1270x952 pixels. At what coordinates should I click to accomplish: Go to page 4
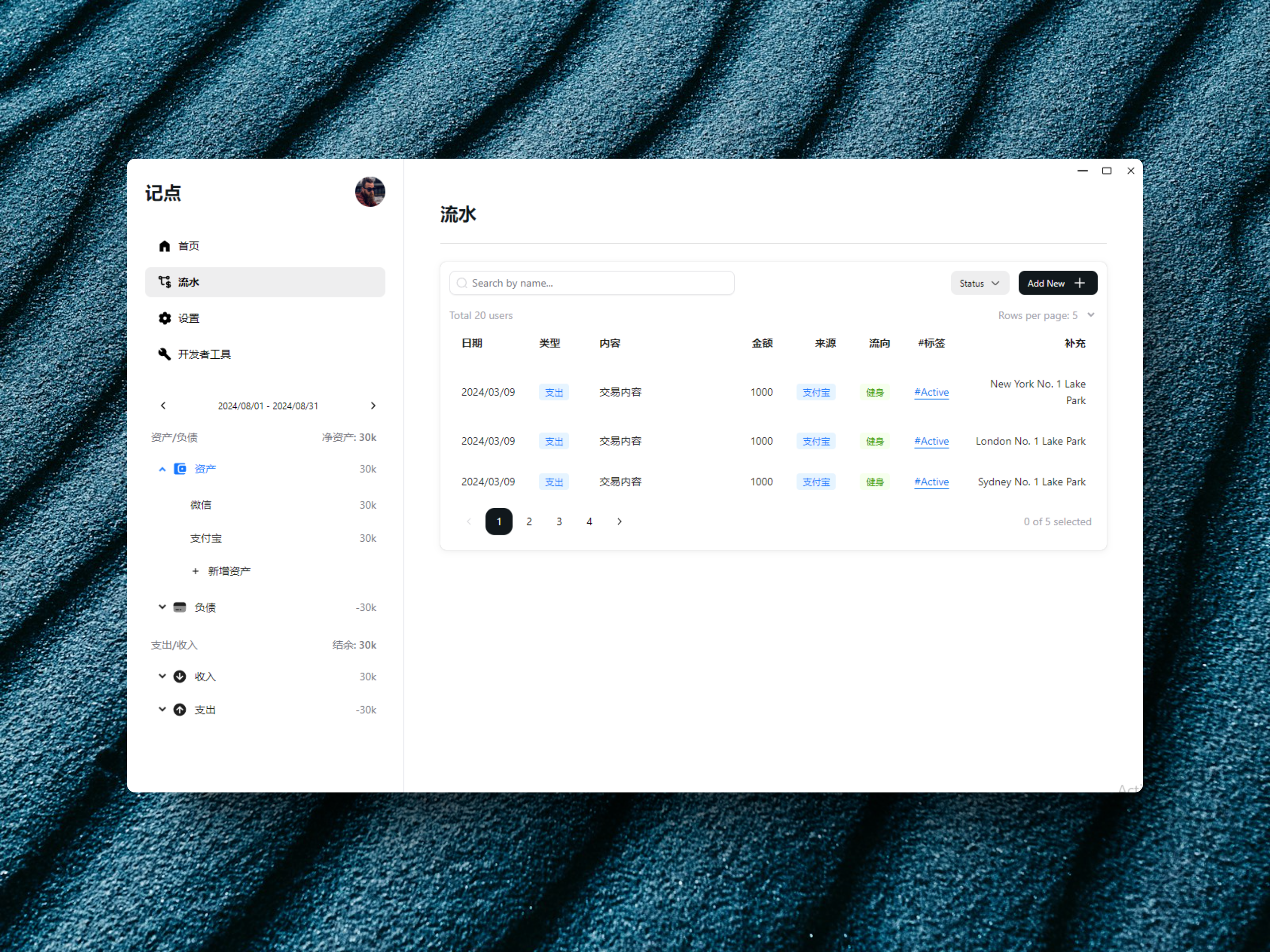(x=589, y=522)
